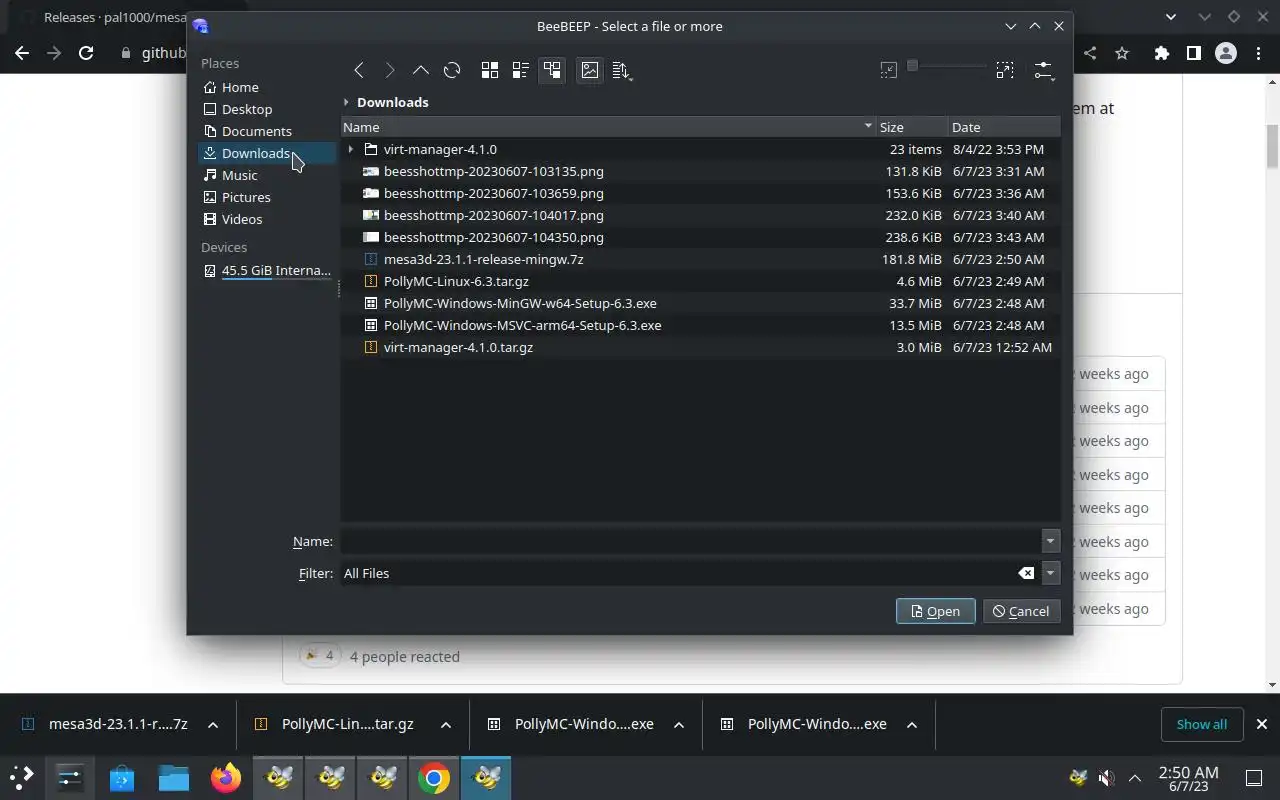Open the Filter dropdown arrow
Screen dimensions: 1280x800
pyautogui.click(x=1050, y=573)
